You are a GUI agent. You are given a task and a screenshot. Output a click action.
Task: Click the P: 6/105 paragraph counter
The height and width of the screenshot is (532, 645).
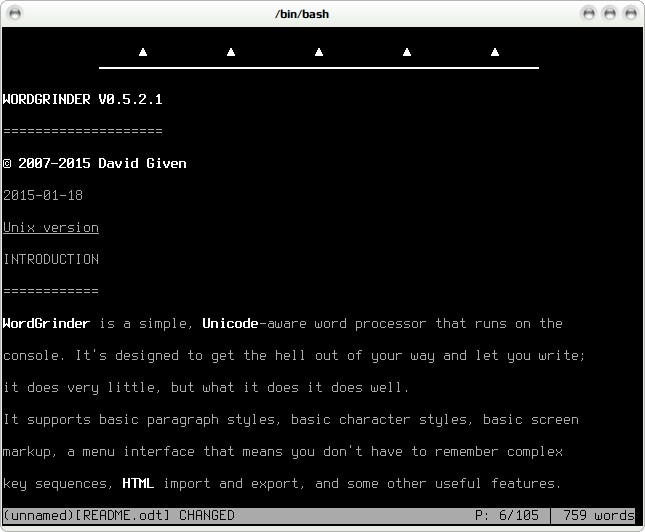pyautogui.click(x=507, y=516)
